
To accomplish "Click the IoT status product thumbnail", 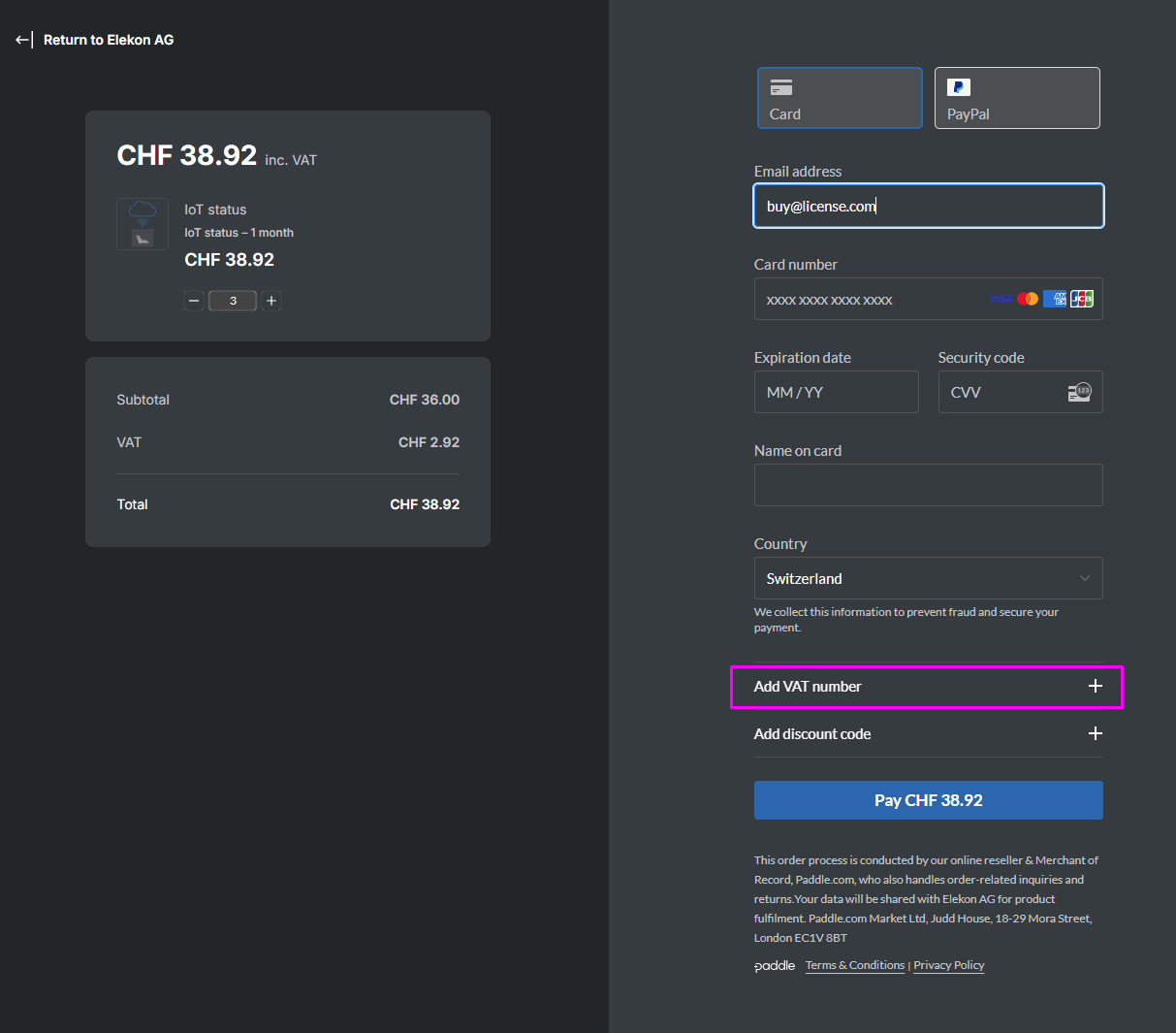I will click(x=143, y=224).
